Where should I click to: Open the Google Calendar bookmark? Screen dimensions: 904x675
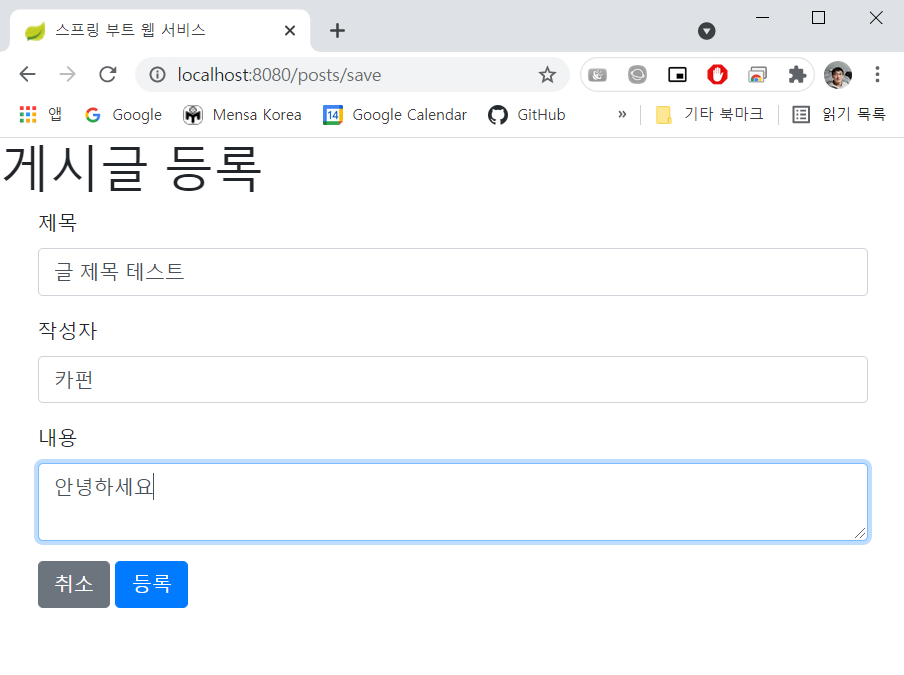395,115
